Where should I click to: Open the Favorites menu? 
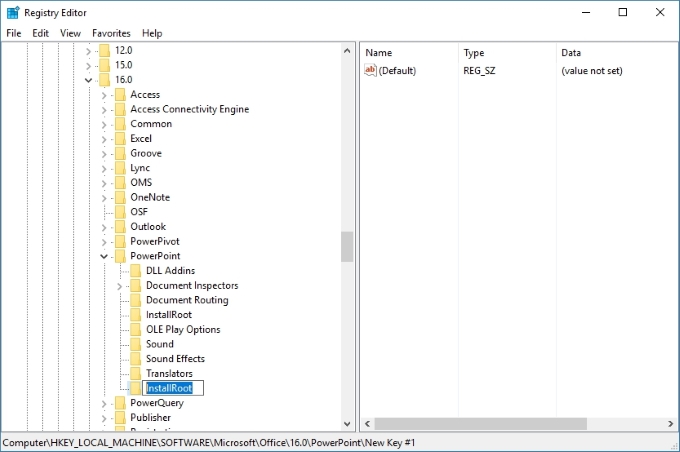click(x=111, y=33)
